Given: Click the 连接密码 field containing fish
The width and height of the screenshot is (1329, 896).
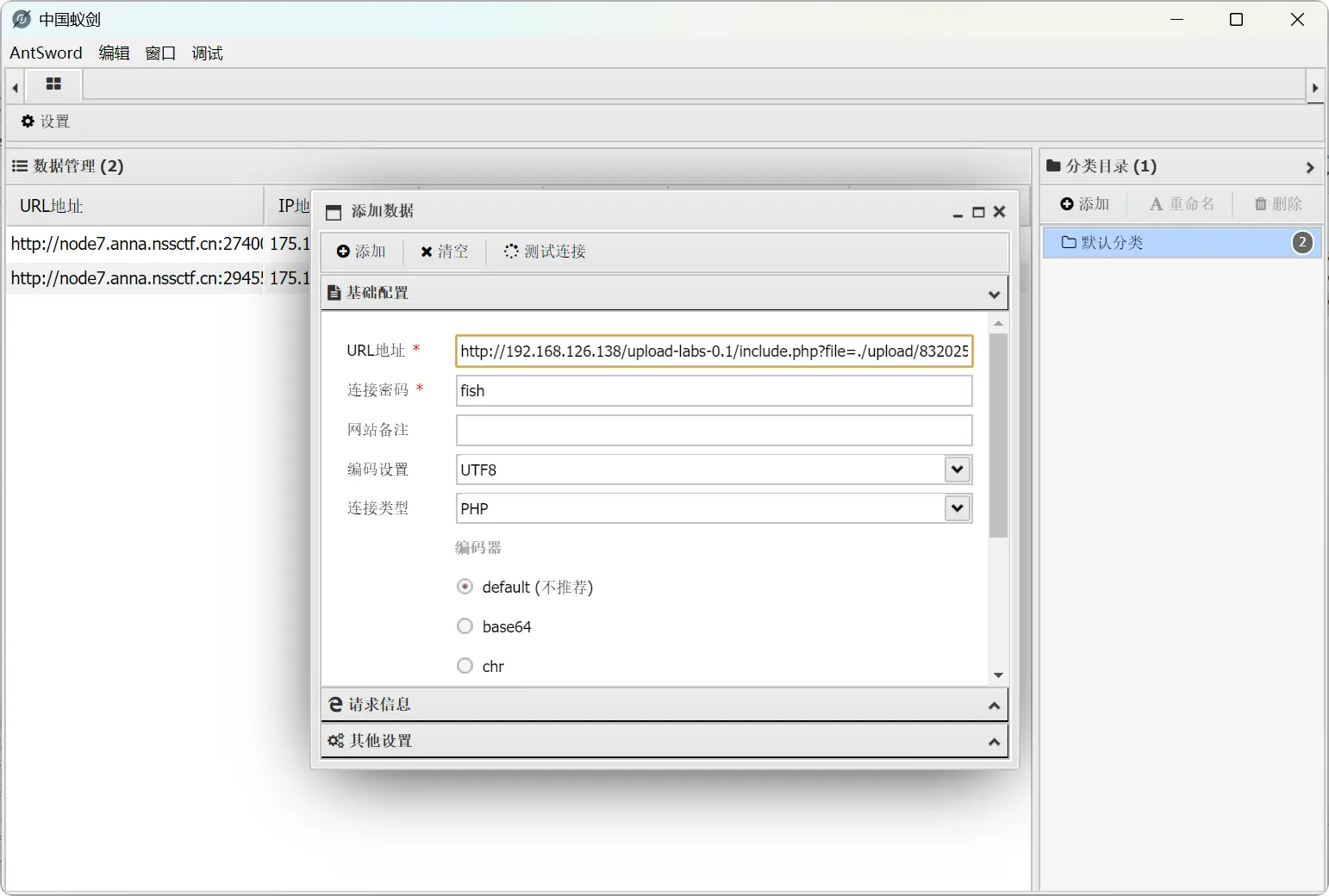Looking at the screenshot, I should click(714, 390).
